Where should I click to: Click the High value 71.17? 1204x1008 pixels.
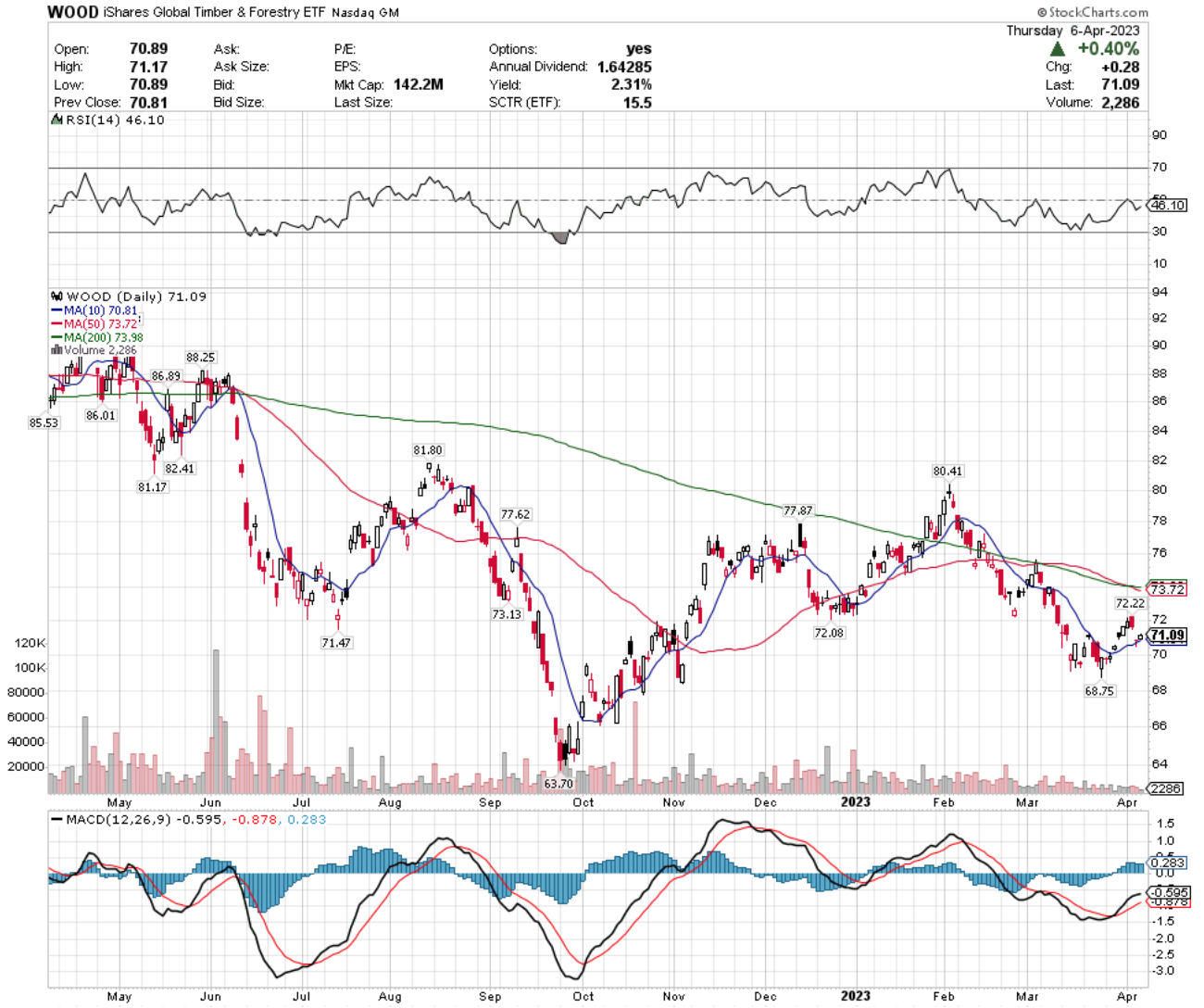coord(148,67)
